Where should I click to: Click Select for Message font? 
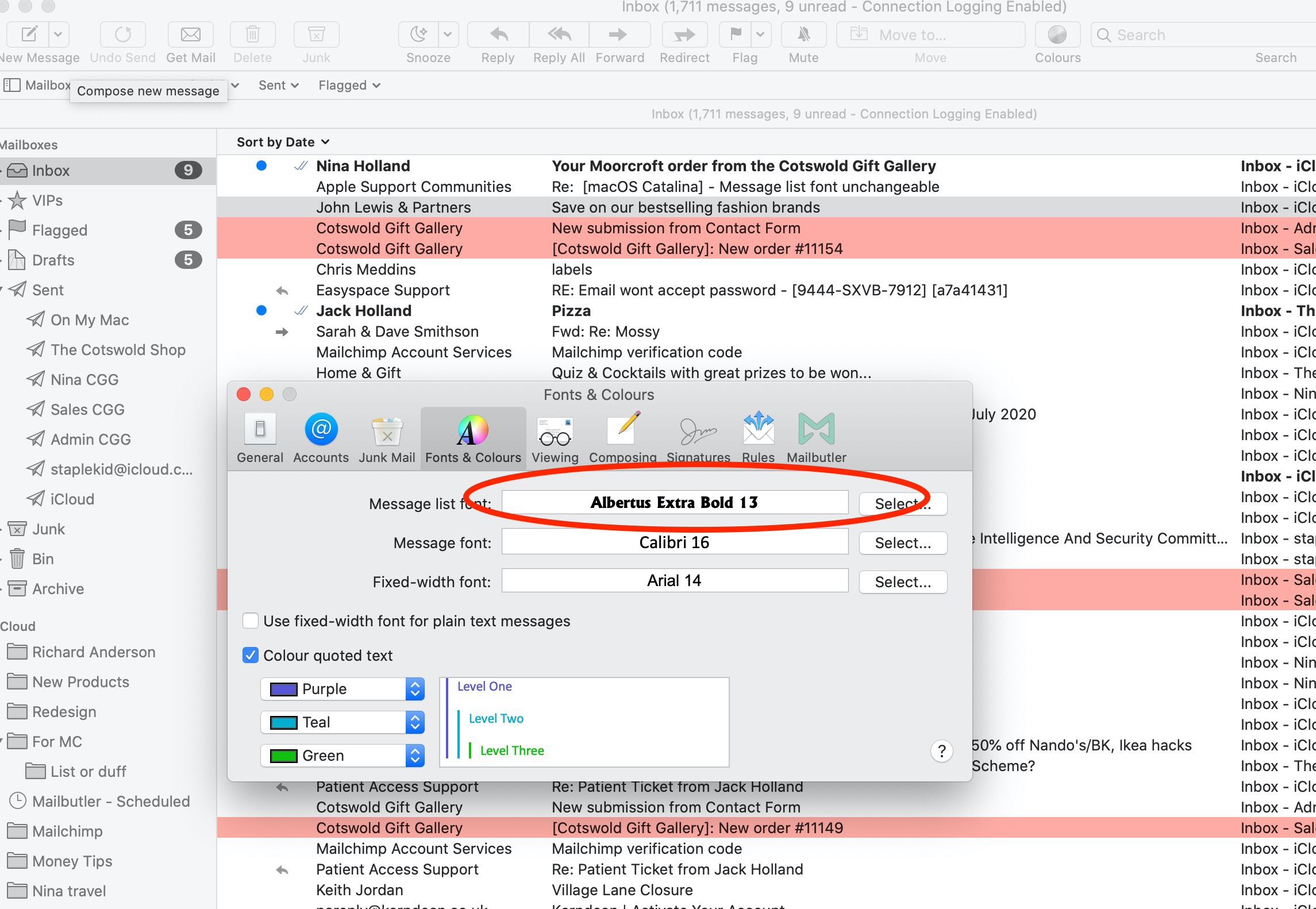pos(902,543)
